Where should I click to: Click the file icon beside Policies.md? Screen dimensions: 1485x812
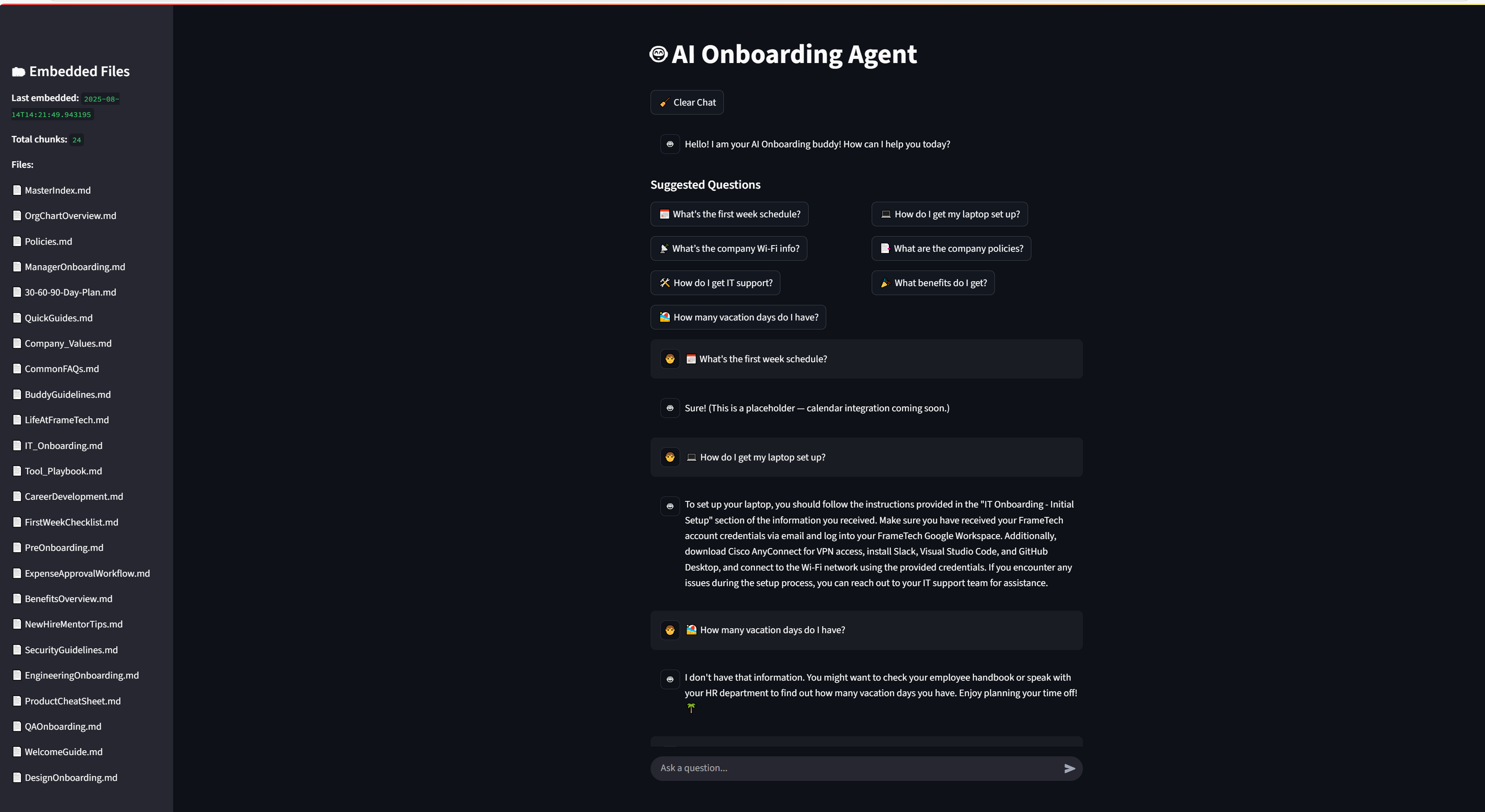click(x=17, y=241)
